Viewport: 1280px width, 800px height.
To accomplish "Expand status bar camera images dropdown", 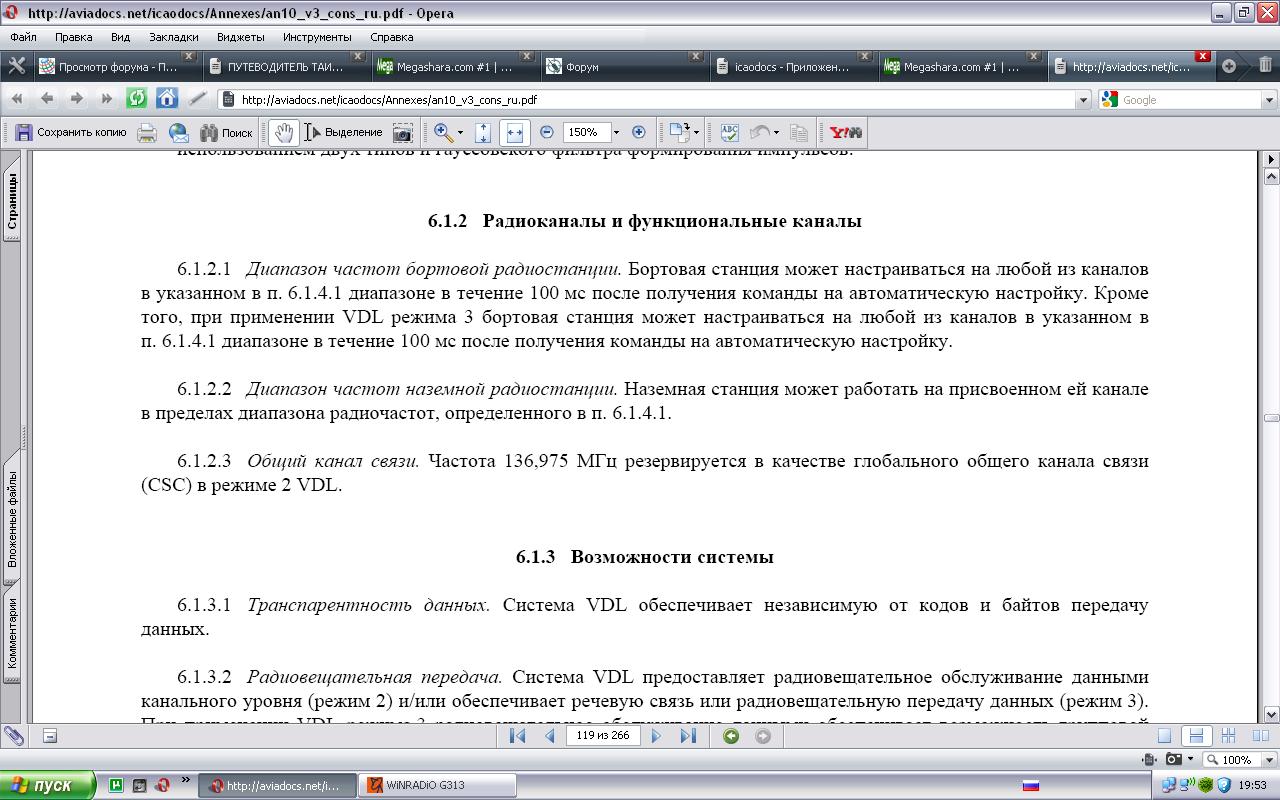I will click(1190, 760).
